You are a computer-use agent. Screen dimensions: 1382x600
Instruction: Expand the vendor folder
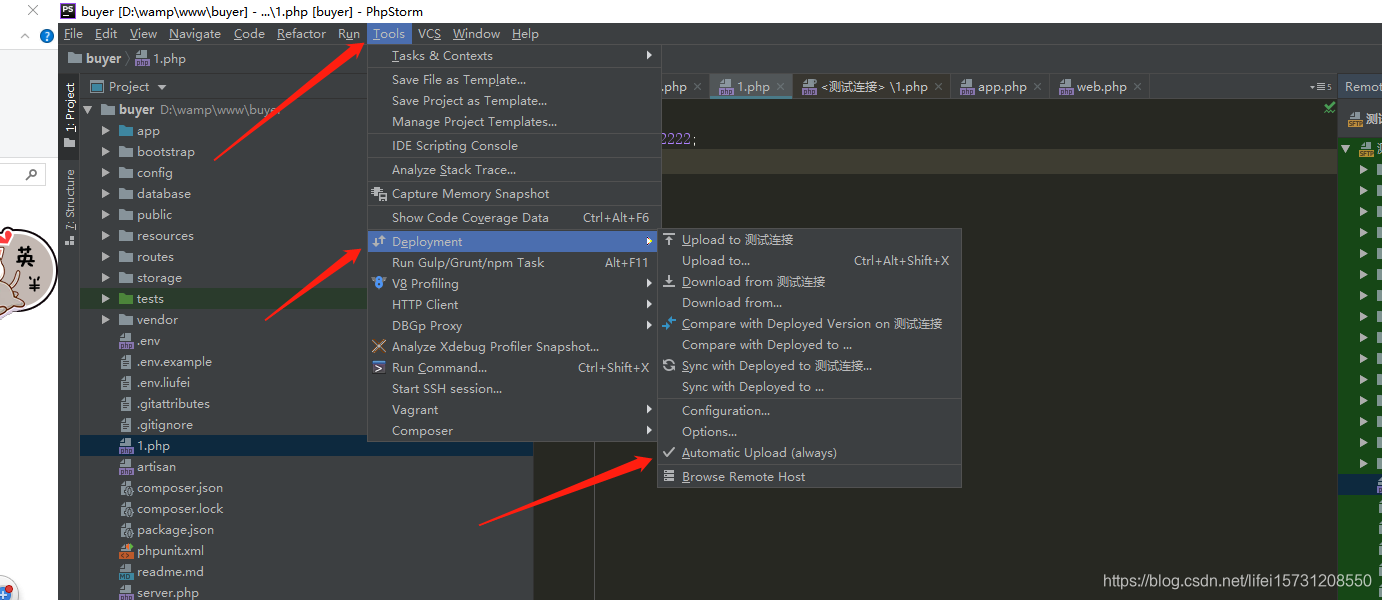(x=106, y=320)
